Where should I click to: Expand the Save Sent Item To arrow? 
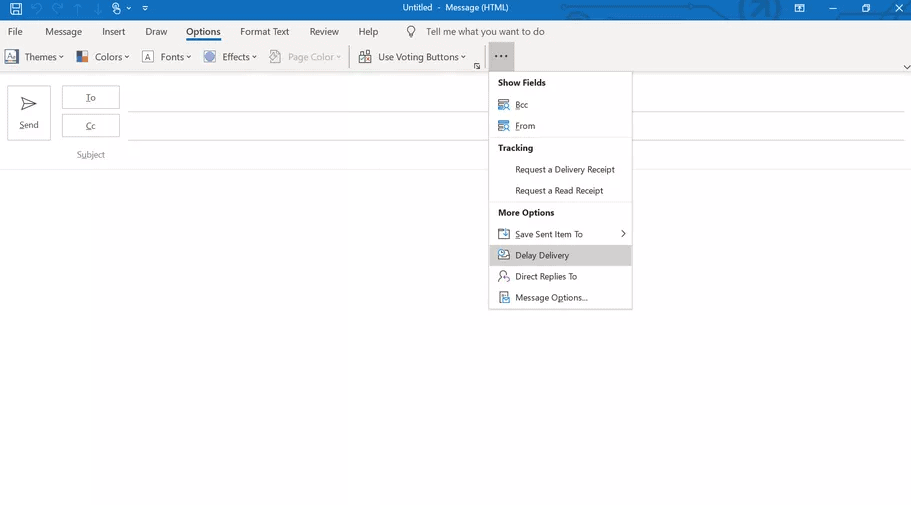(623, 234)
